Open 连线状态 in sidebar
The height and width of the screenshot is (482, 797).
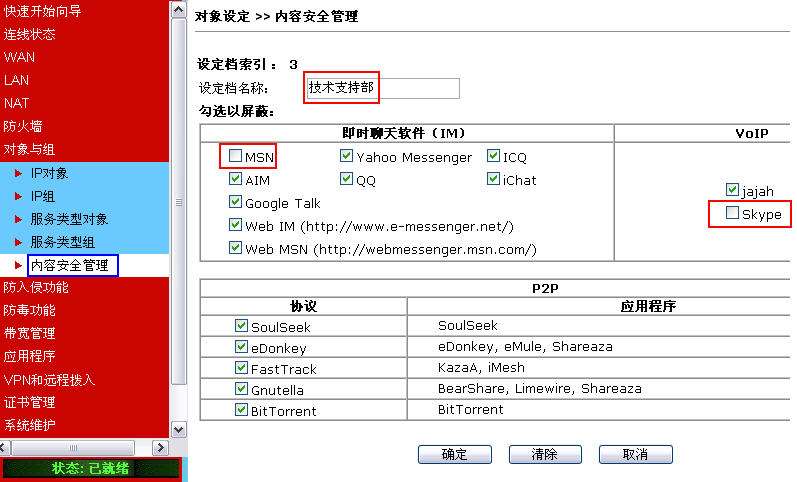point(29,34)
